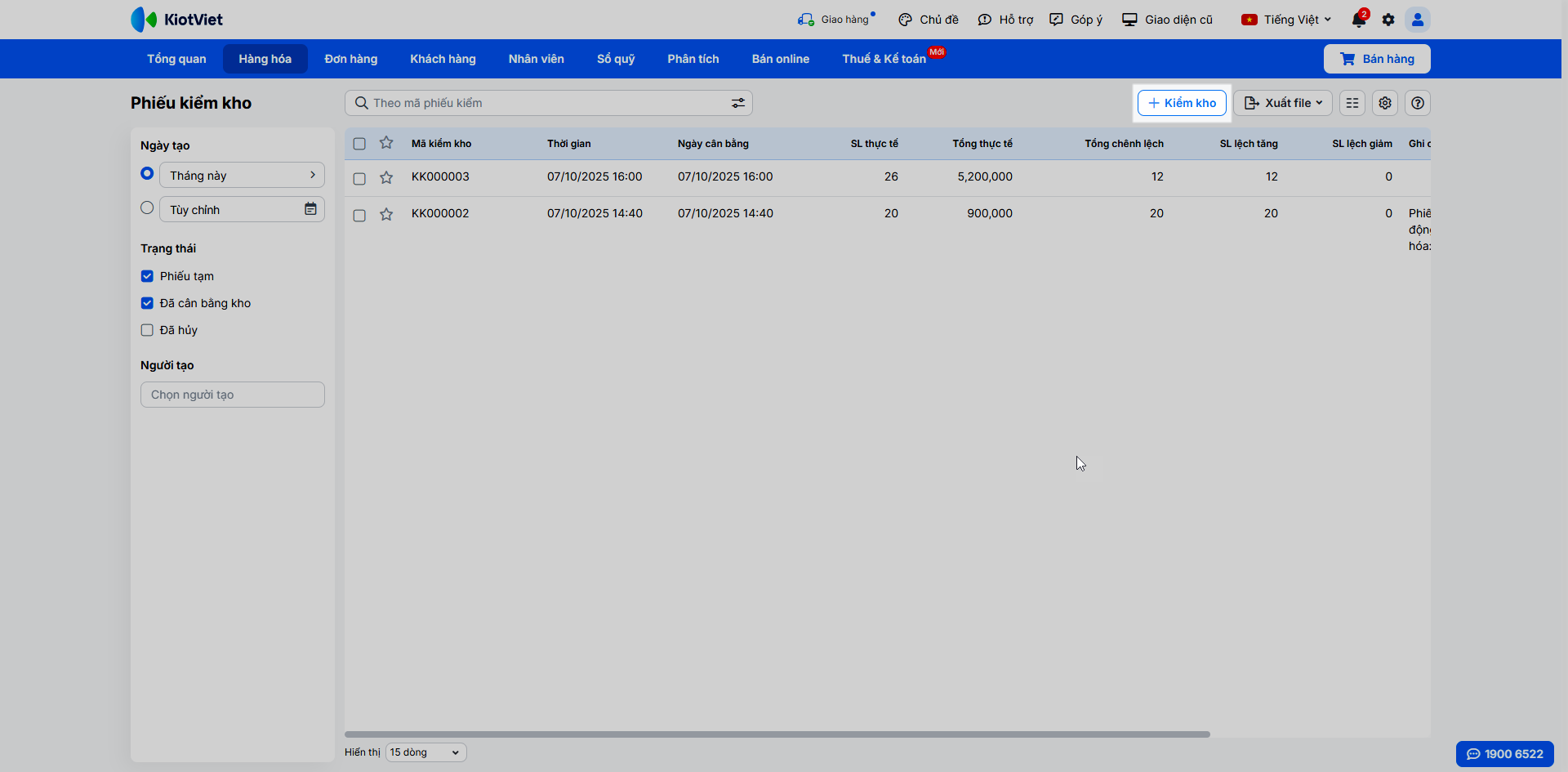Click the Bán hàng button
Screen dimensions: 1568x772
click(x=1377, y=59)
